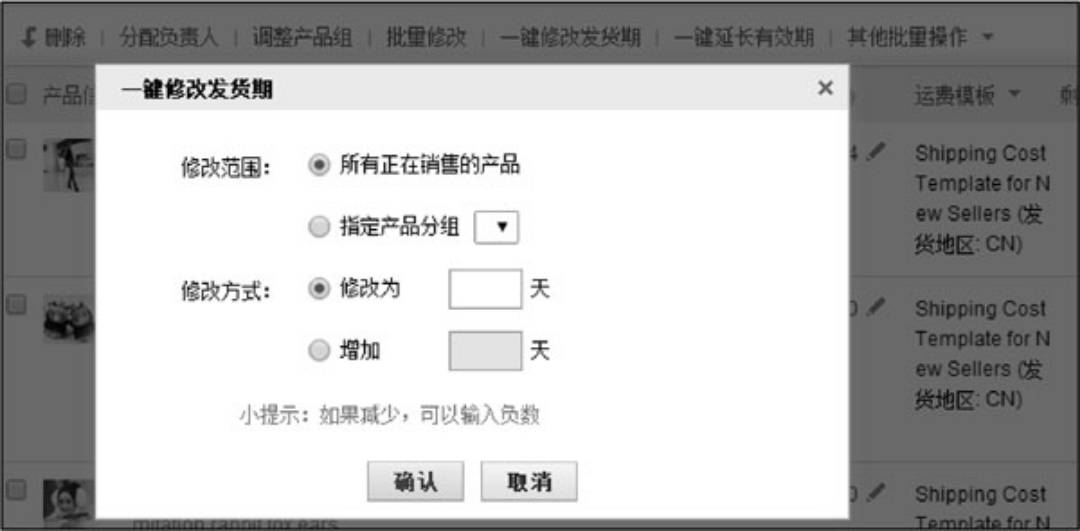Screen dimensions: 1080x531
Task: Tick the checkbox of the first product row
Action: click(16, 149)
